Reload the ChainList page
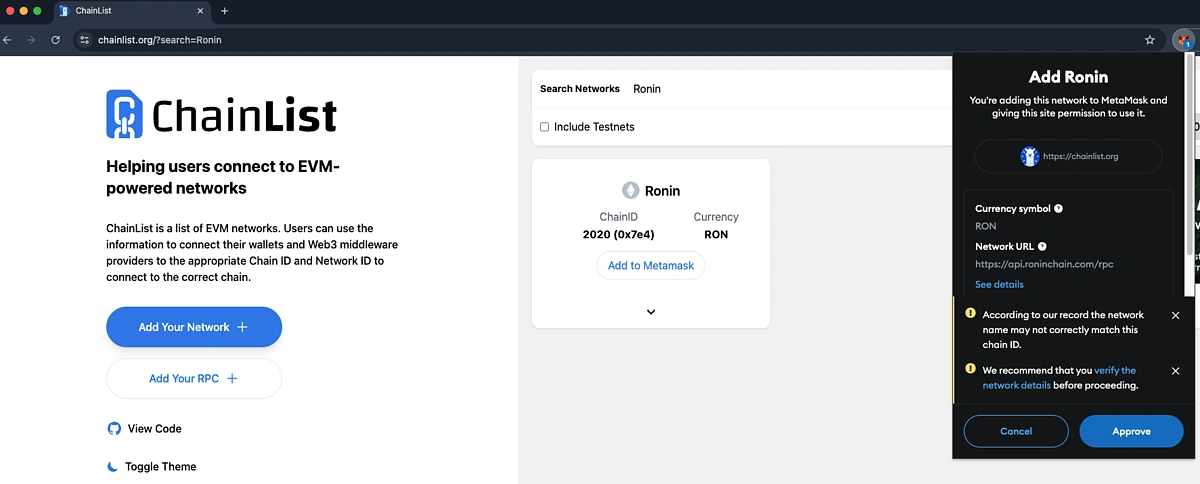This screenshot has height=484, width=1200. click(55, 40)
